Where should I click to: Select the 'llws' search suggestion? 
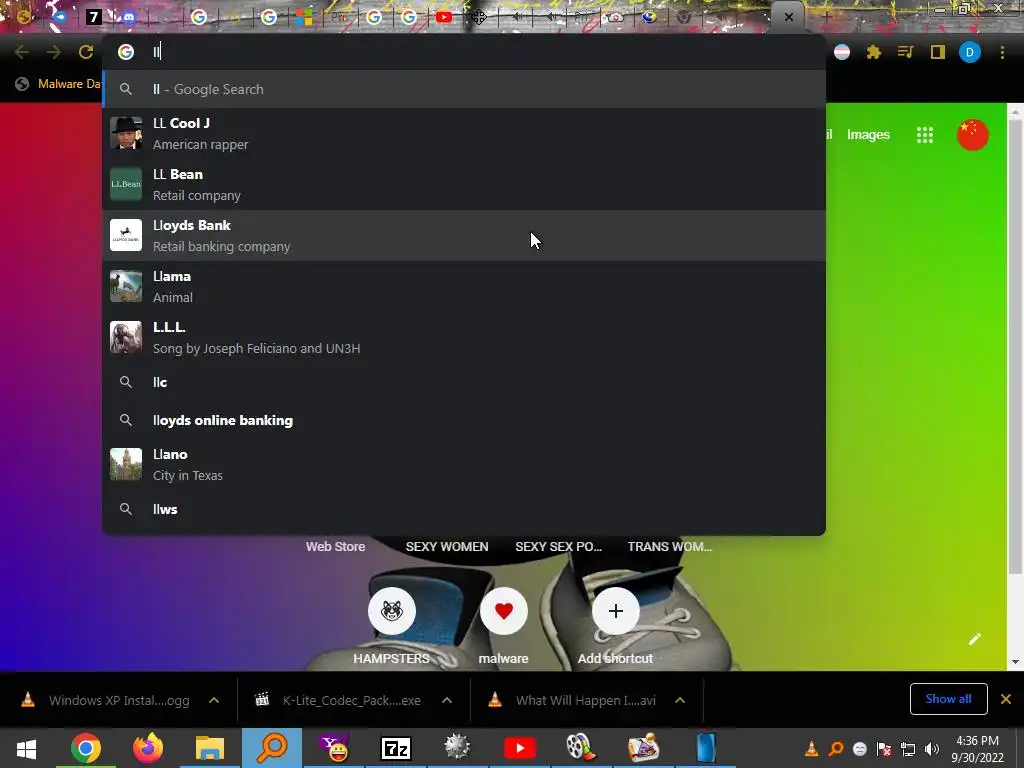point(464,509)
